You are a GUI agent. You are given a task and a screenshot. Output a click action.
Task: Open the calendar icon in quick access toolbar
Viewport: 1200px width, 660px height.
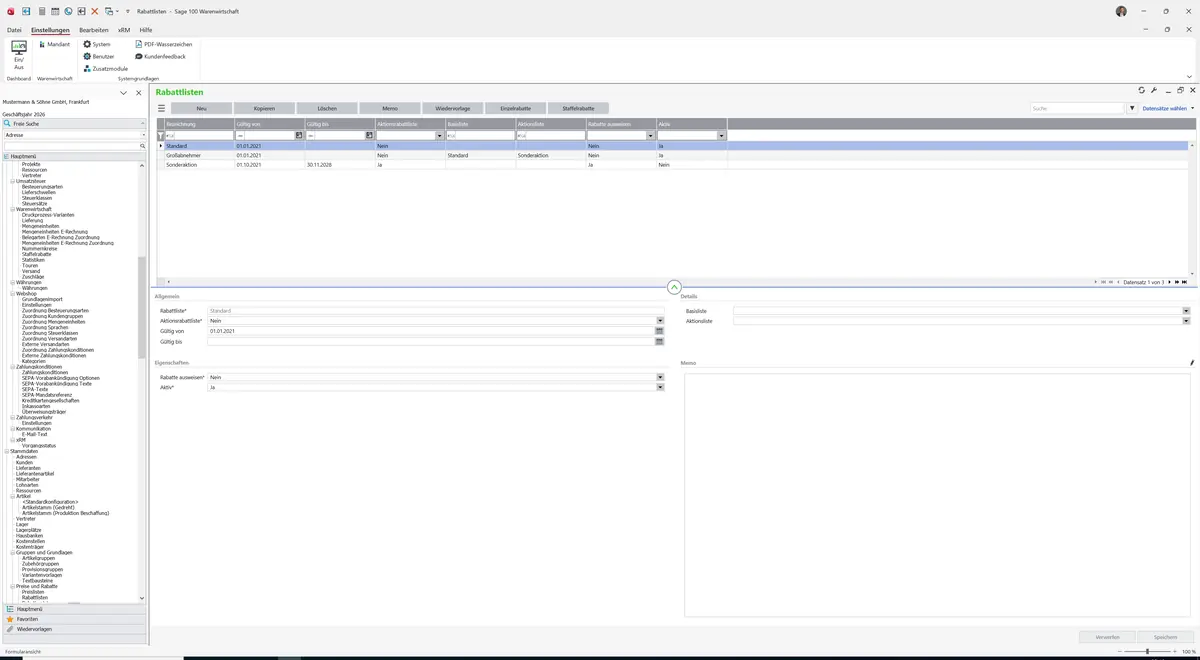(54, 11)
